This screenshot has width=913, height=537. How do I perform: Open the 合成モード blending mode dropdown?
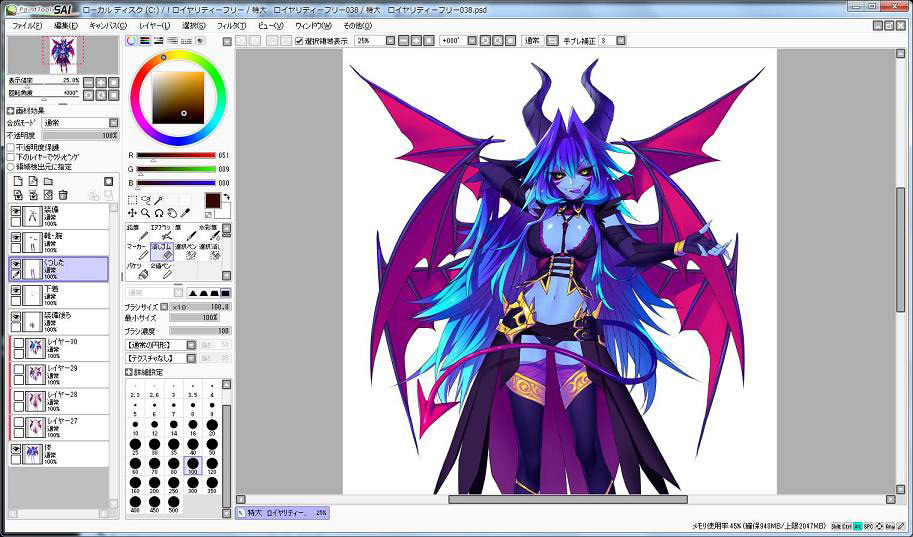point(79,123)
